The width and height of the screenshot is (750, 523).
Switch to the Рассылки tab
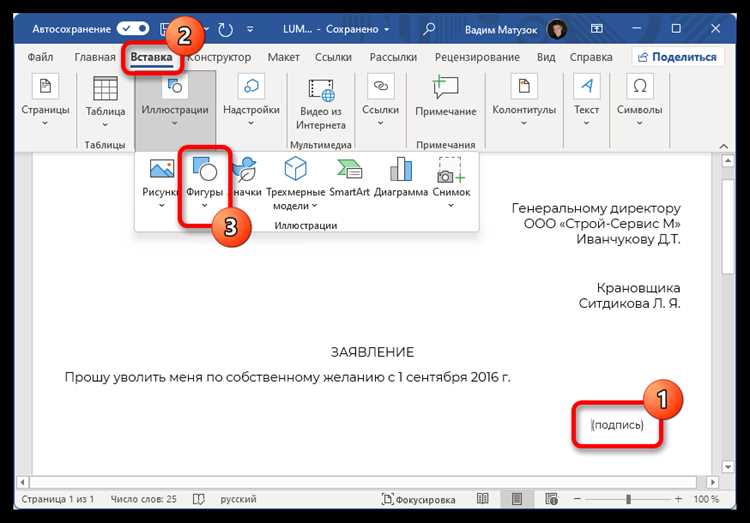[393, 57]
